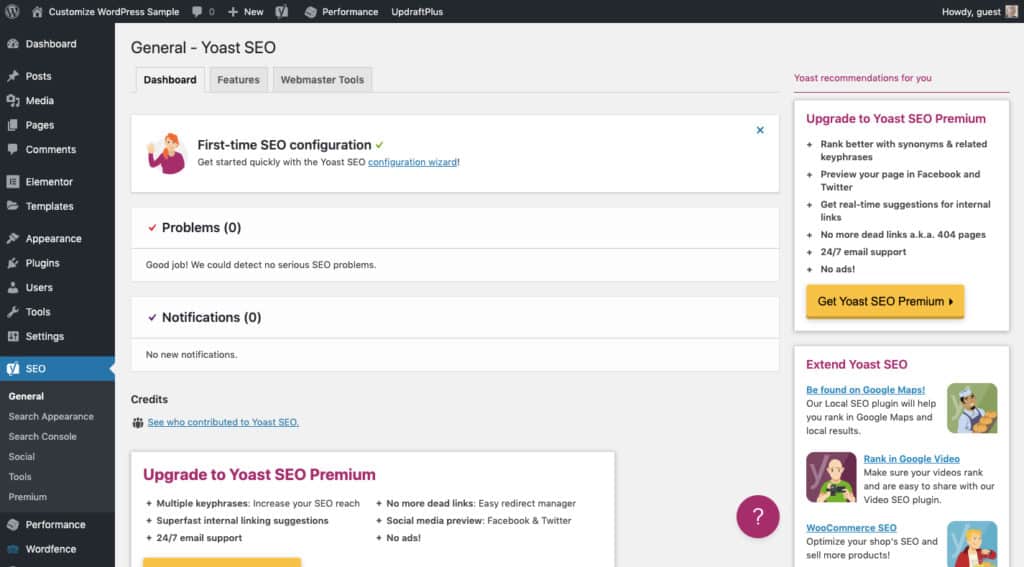Go to Dashboard in the sidebar
This screenshot has width=1024, height=567.
pyautogui.click(x=57, y=44)
